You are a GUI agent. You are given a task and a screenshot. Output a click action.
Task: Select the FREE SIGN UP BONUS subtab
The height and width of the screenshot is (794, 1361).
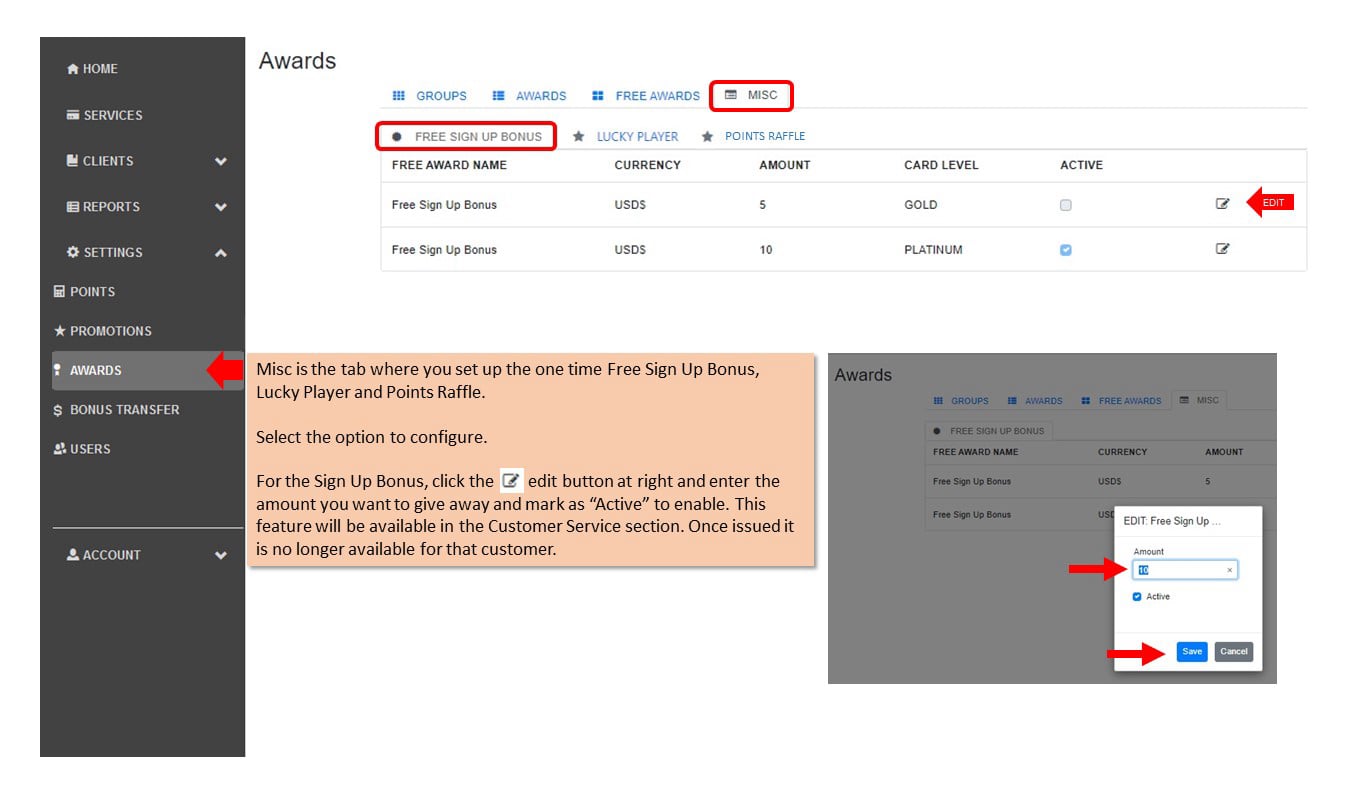466,137
